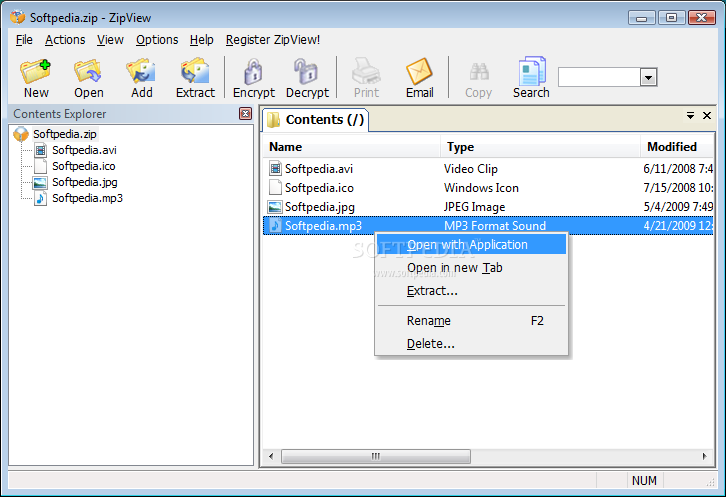Click the Decrypt open padlock icon
This screenshot has height=497, width=726.
(306, 71)
